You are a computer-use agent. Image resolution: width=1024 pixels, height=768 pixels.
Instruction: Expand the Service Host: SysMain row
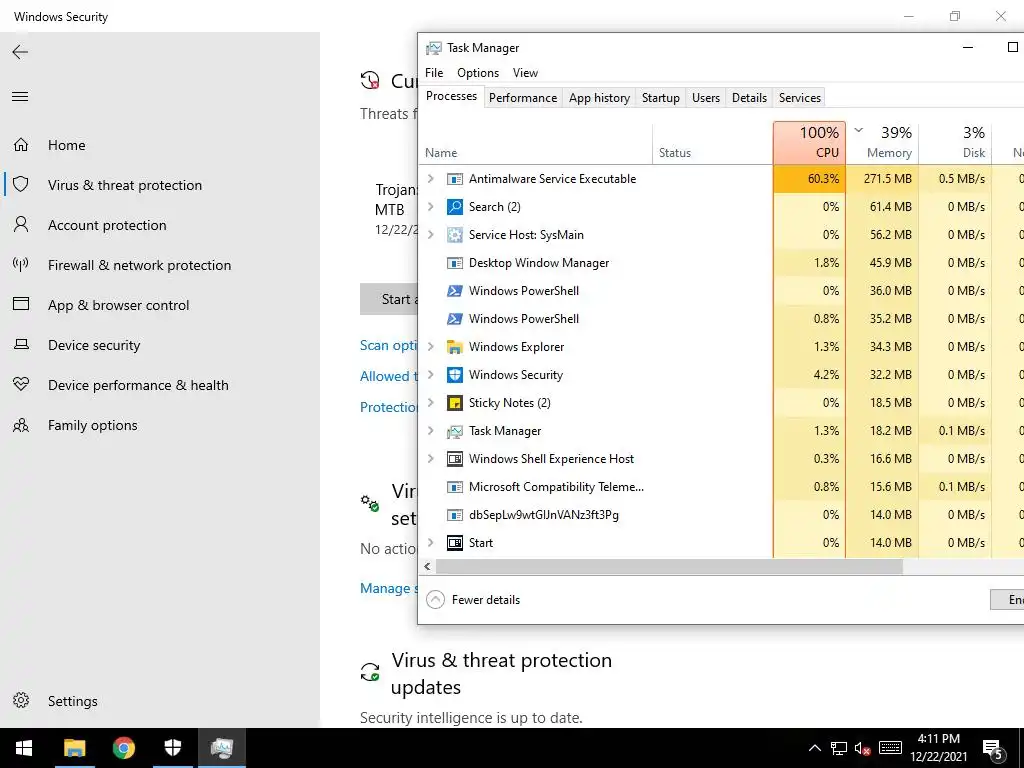point(430,234)
